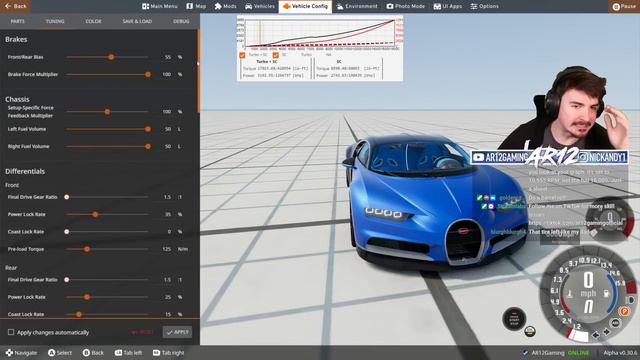
Task: Click the engine temperature gauge icon
Action: [570, 293]
